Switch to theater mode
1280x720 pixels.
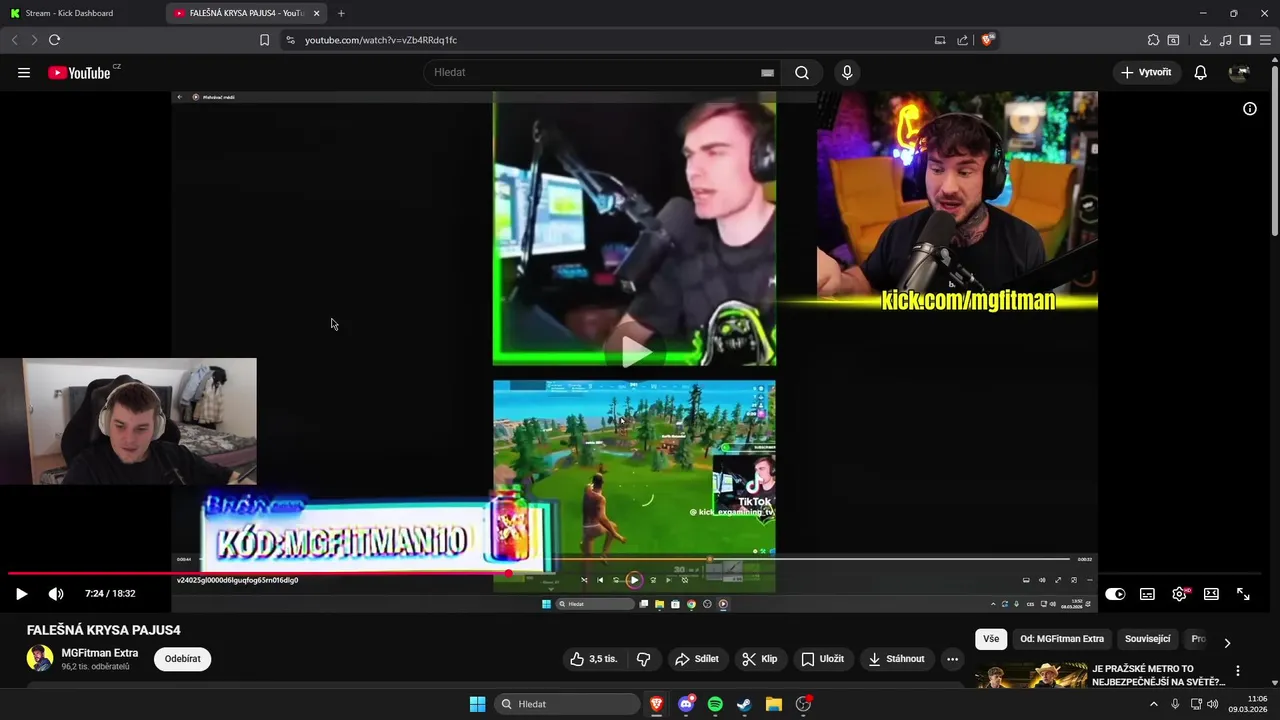[1211, 594]
